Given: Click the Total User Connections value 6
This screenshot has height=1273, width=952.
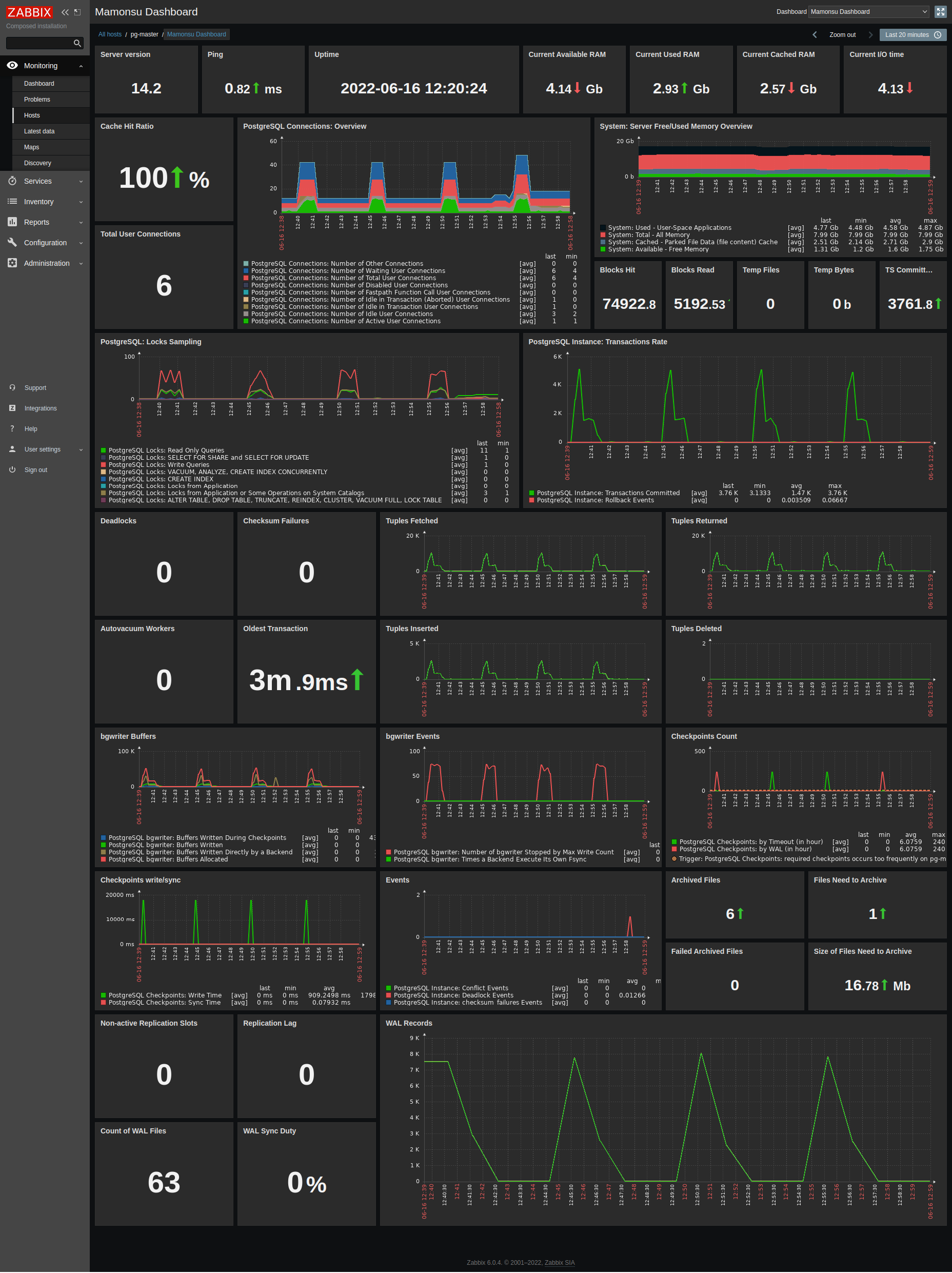Looking at the screenshot, I should (164, 285).
